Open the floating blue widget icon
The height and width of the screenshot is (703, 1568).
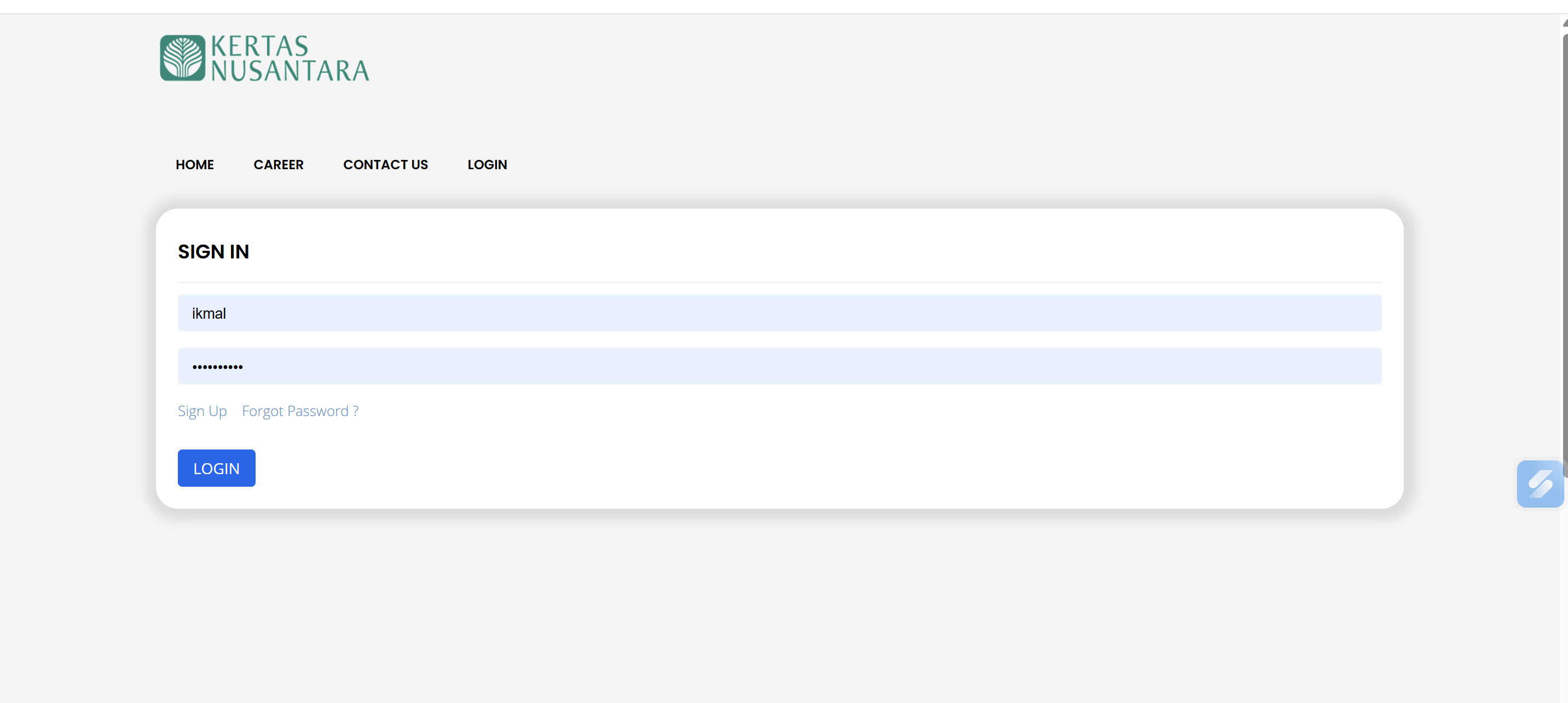pyautogui.click(x=1540, y=485)
